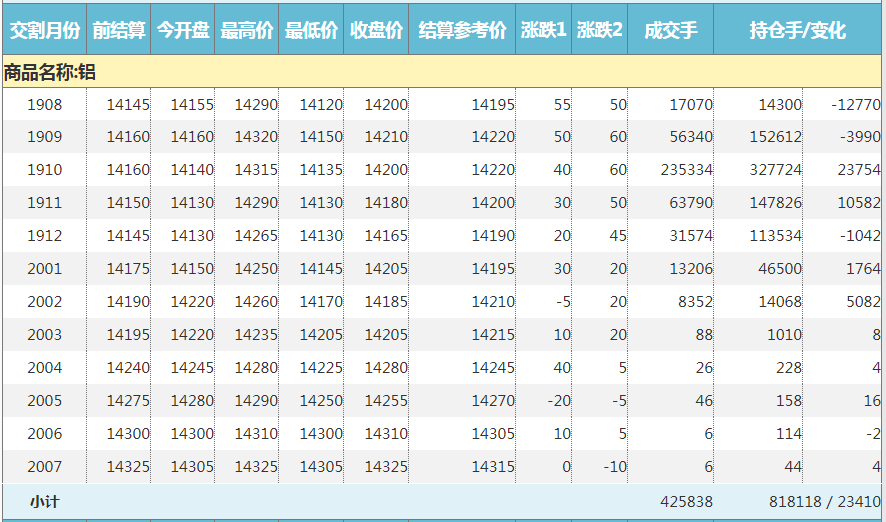Screen dimensions: 886x522
Task: Select the 收盘价 column header
Action: [376, 30]
